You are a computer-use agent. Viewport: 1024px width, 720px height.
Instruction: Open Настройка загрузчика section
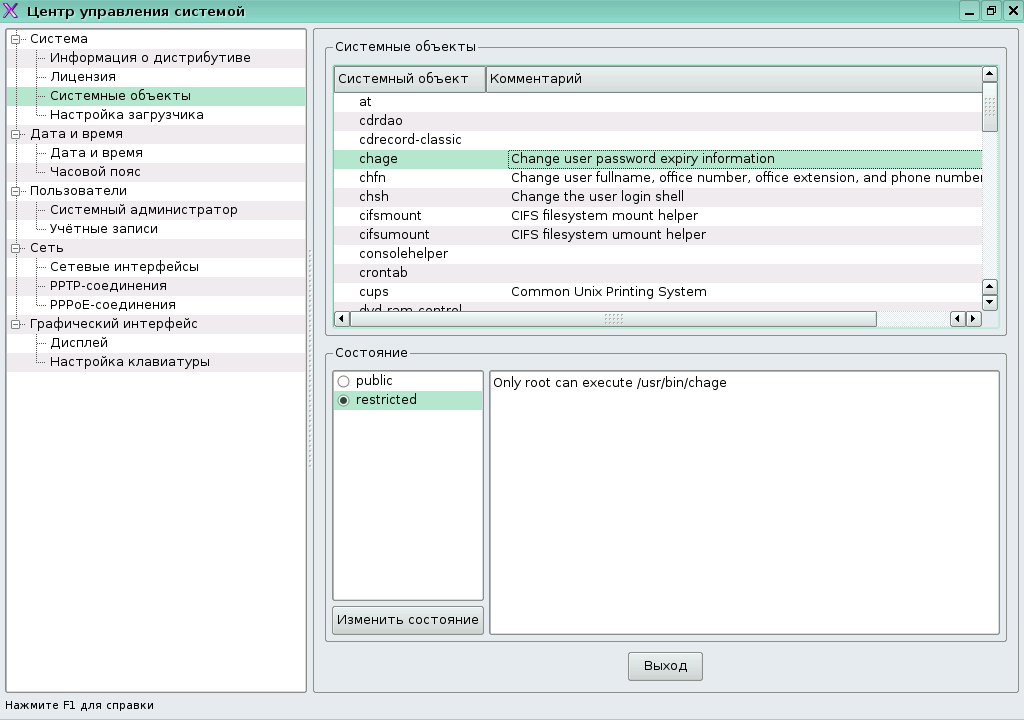[x=126, y=115]
